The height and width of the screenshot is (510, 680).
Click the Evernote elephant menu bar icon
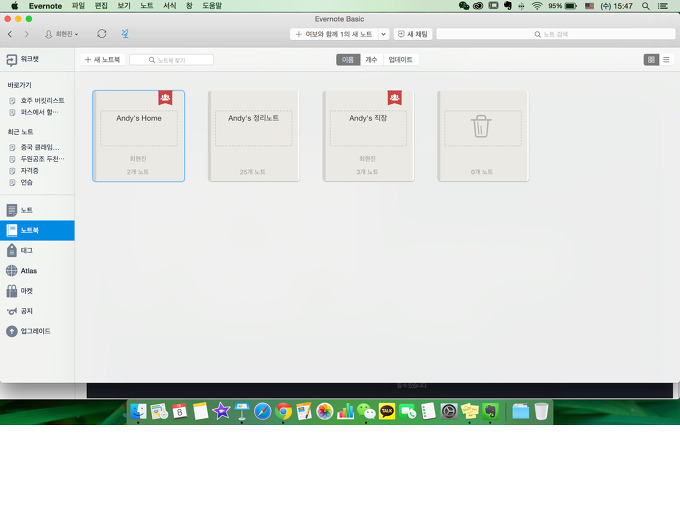click(x=507, y=6)
